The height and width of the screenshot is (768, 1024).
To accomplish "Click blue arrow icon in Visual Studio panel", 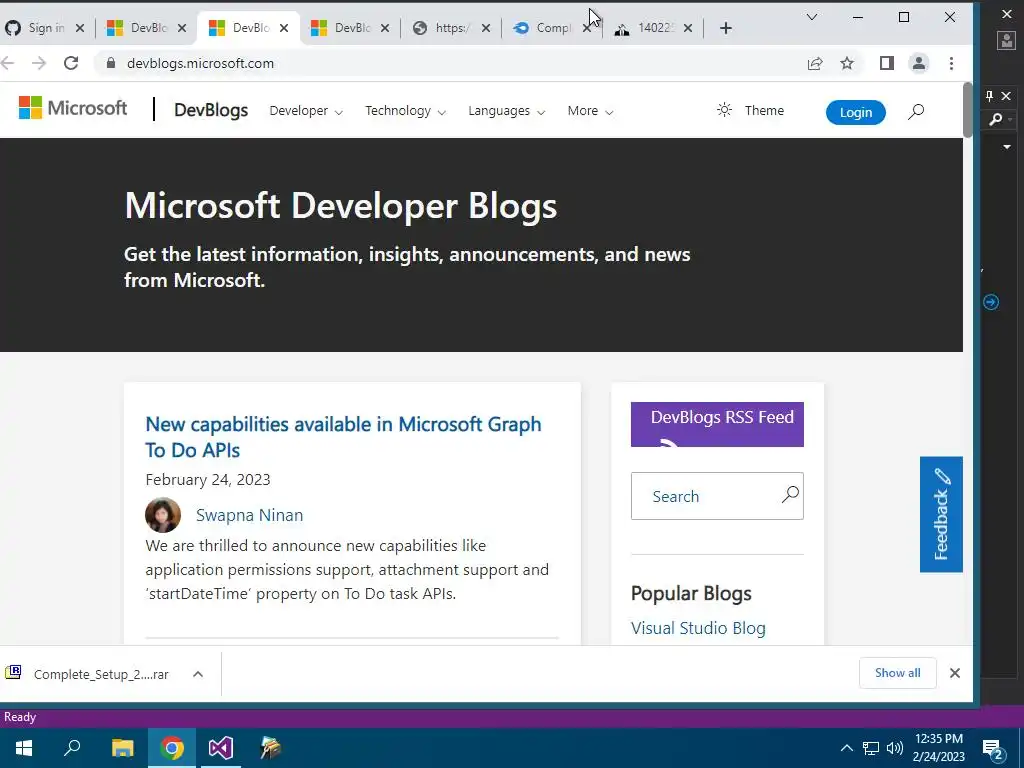I will pyautogui.click(x=991, y=302).
